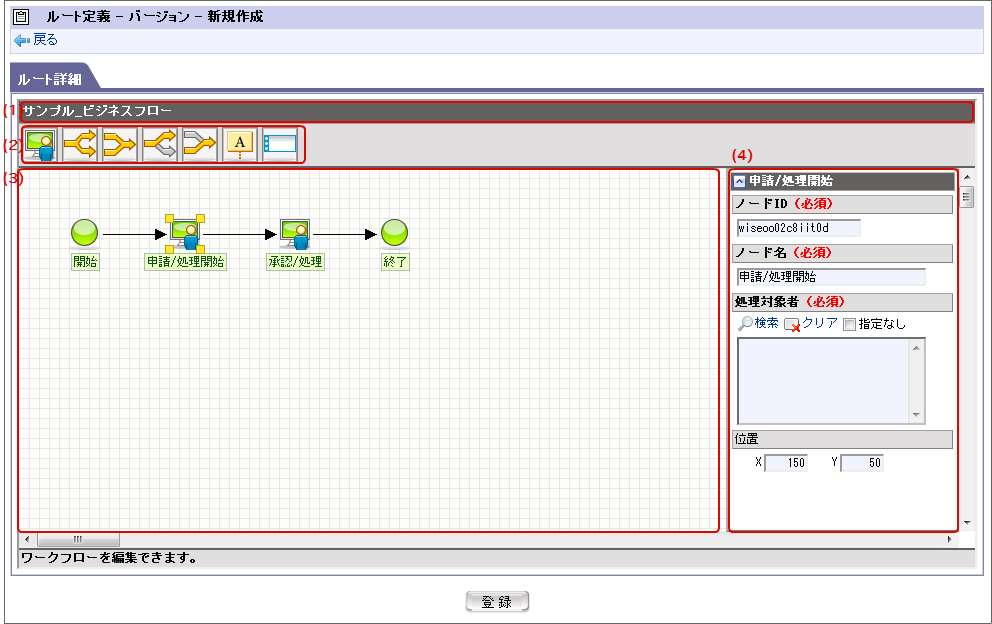Click the properties panel scroll down arrow
The width and height of the screenshot is (992, 624).
tap(967, 523)
